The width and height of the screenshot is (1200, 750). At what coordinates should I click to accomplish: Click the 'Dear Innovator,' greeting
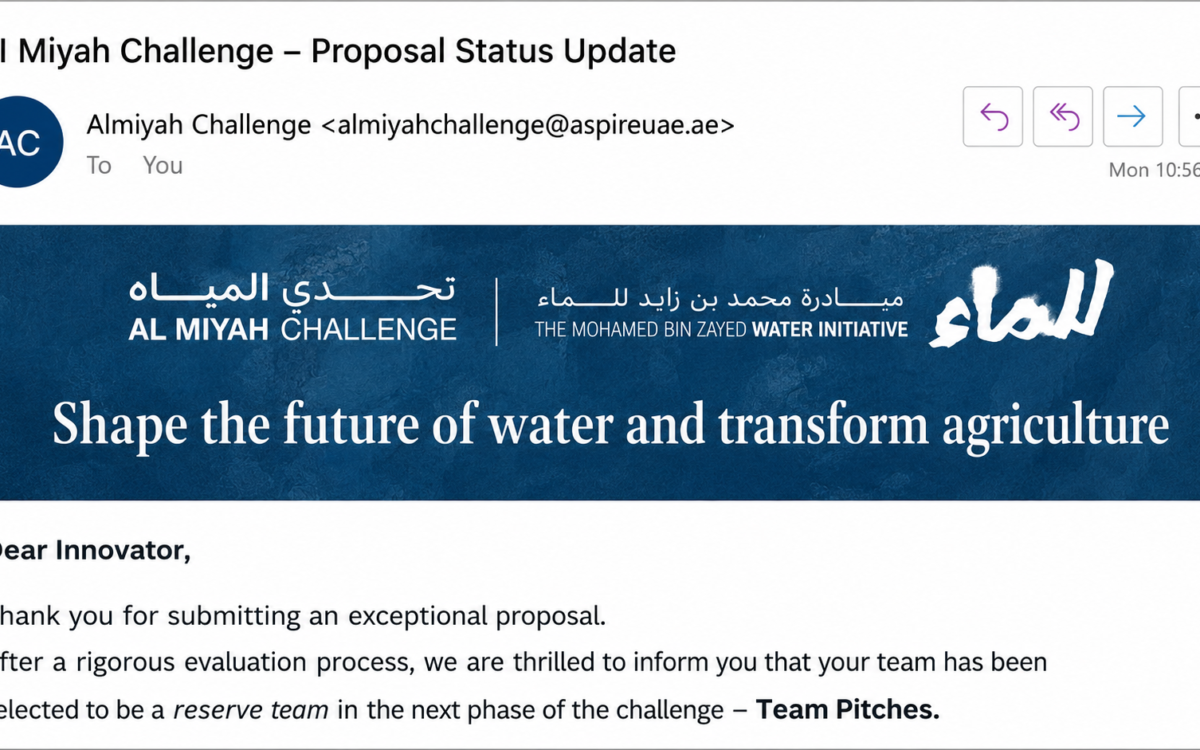tap(95, 550)
